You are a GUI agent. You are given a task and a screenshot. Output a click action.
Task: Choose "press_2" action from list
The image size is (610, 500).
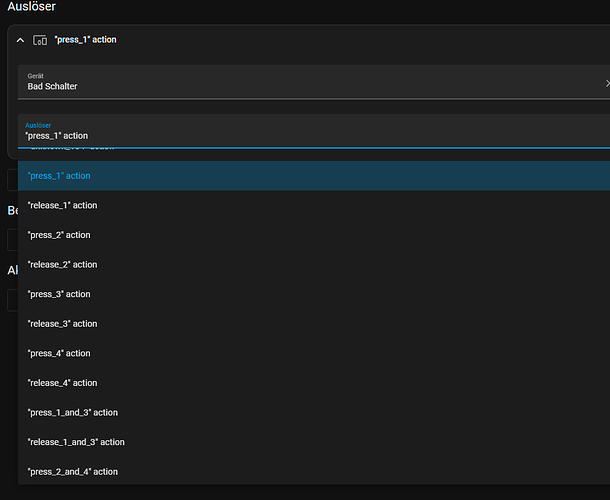click(314, 235)
